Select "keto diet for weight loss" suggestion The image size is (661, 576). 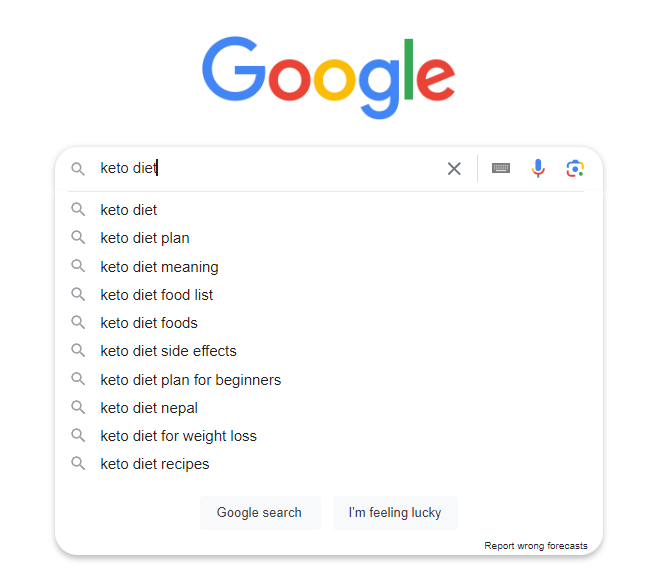point(178,436)
